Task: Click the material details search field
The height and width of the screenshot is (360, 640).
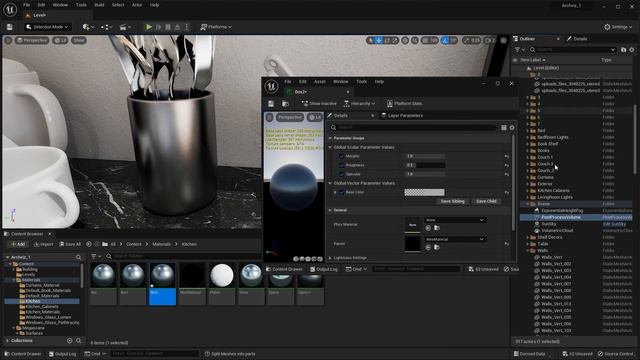Action: coord(414,127)
